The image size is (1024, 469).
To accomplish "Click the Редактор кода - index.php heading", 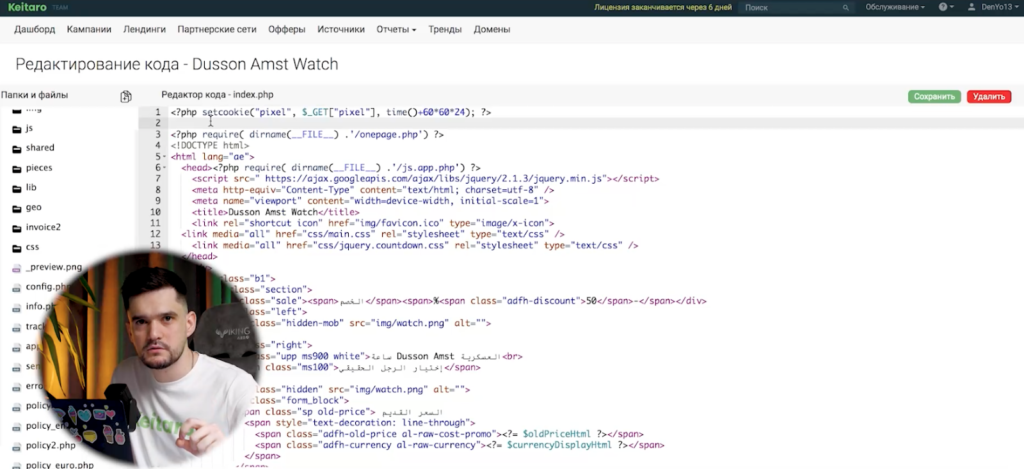I will (217, 95).
